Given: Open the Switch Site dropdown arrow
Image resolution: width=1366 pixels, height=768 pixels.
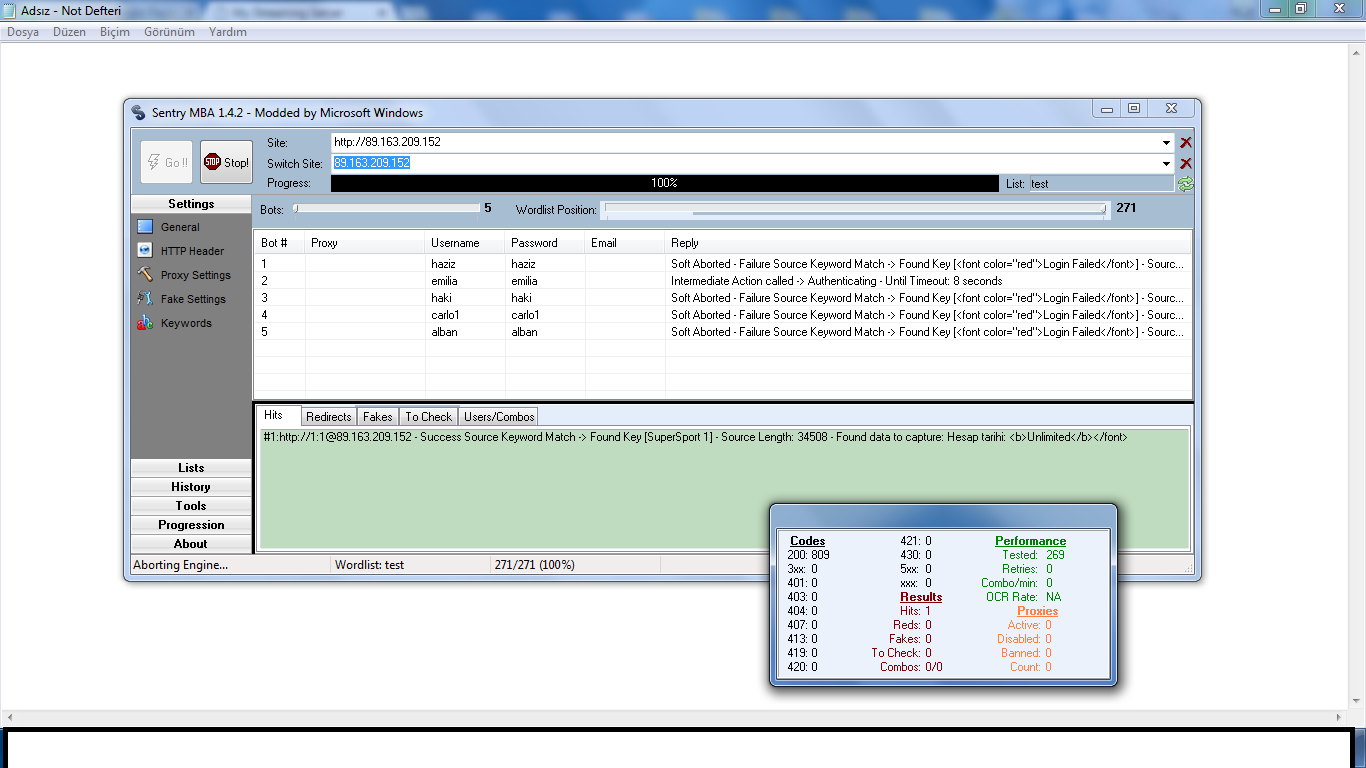Looking at the screenshot, I should tap(1167, 164).
